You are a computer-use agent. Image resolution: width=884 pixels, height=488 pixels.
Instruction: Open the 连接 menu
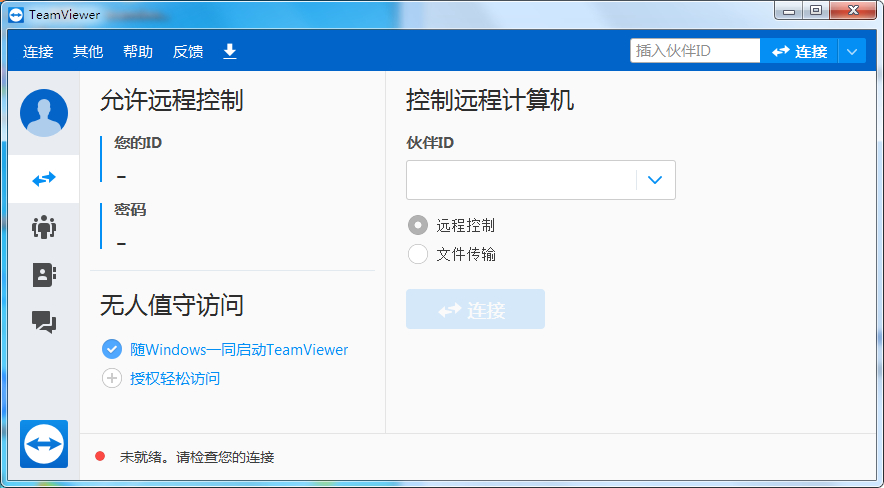(38, 51)
